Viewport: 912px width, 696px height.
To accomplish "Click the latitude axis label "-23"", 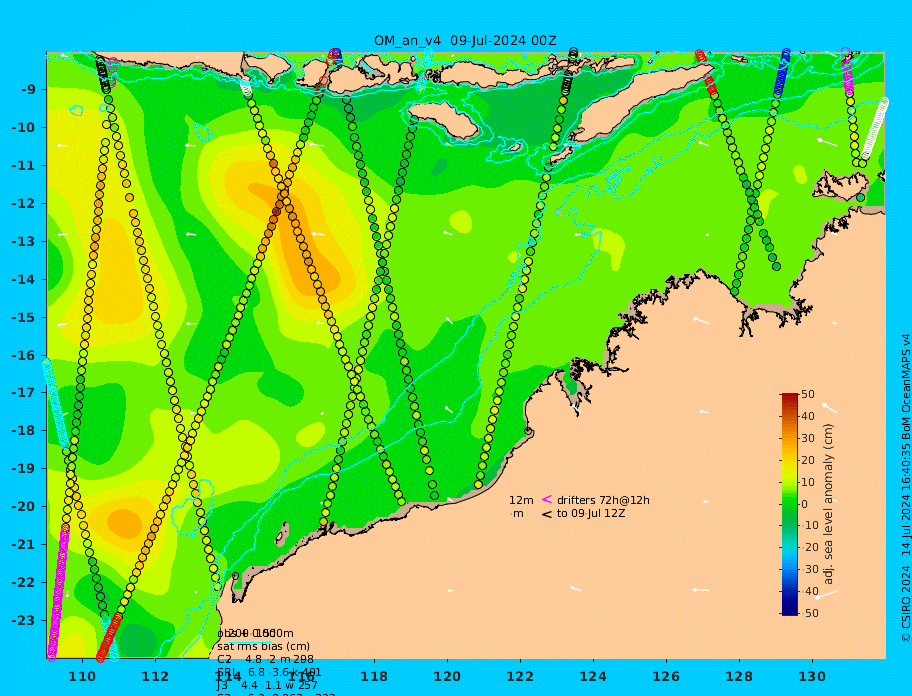I will coord(23,620).
